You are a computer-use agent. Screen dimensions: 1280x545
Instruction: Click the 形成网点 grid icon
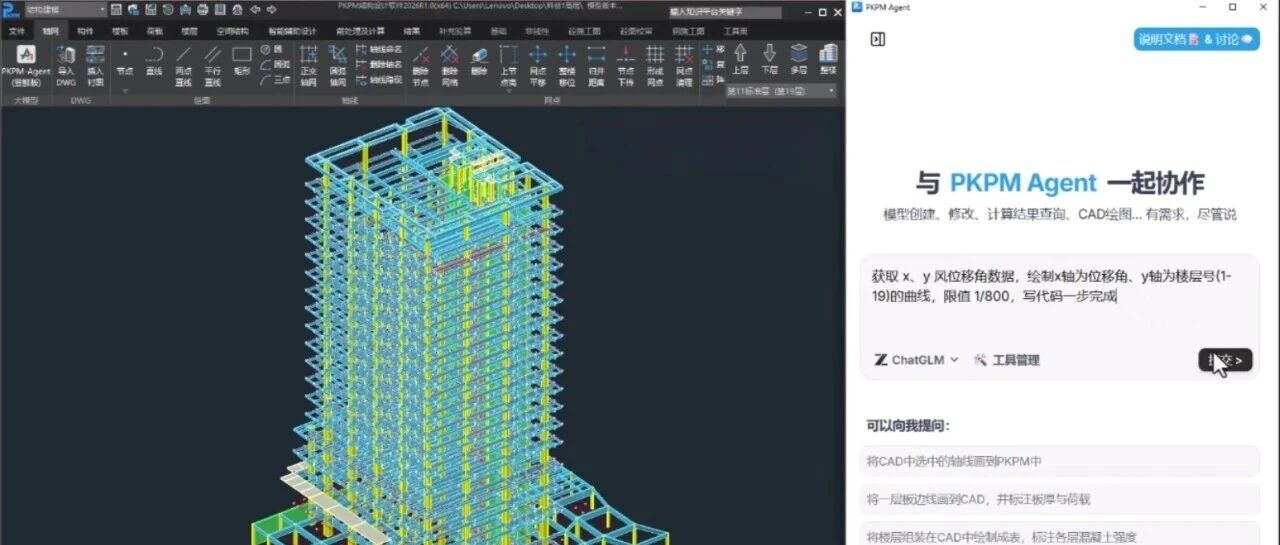pos(654,65)
